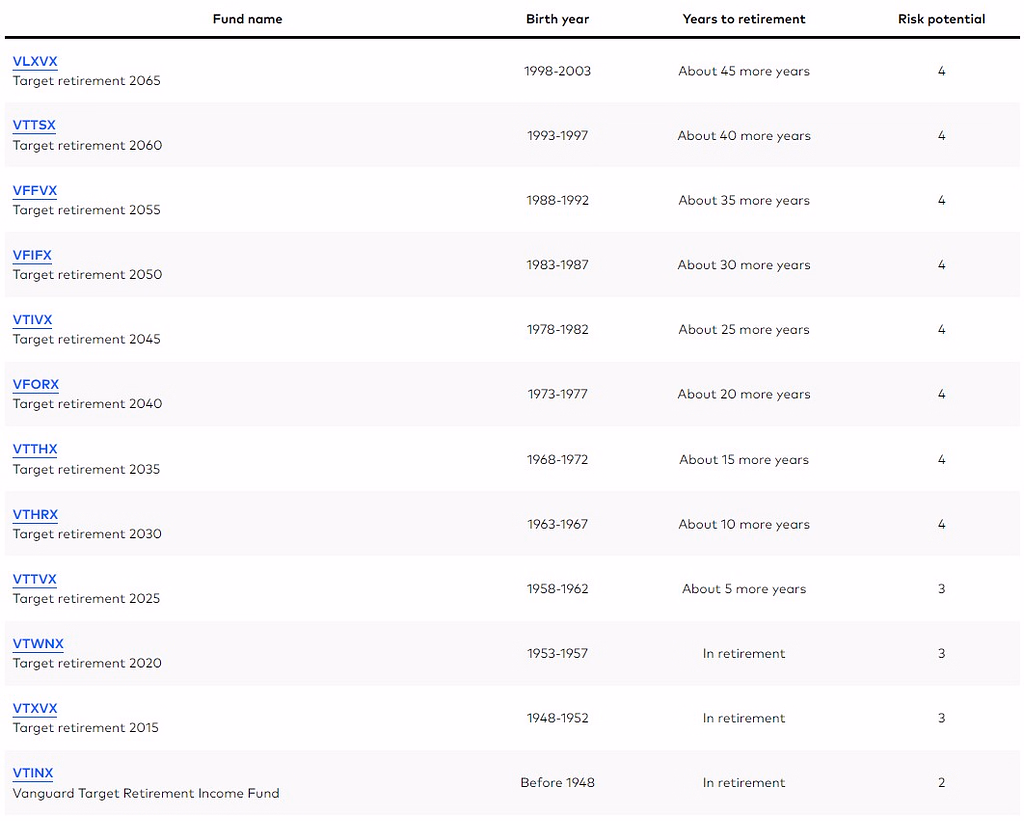1024x821 pixels.
Task: Open the VFORX fund link
Action: pos(36,385)
